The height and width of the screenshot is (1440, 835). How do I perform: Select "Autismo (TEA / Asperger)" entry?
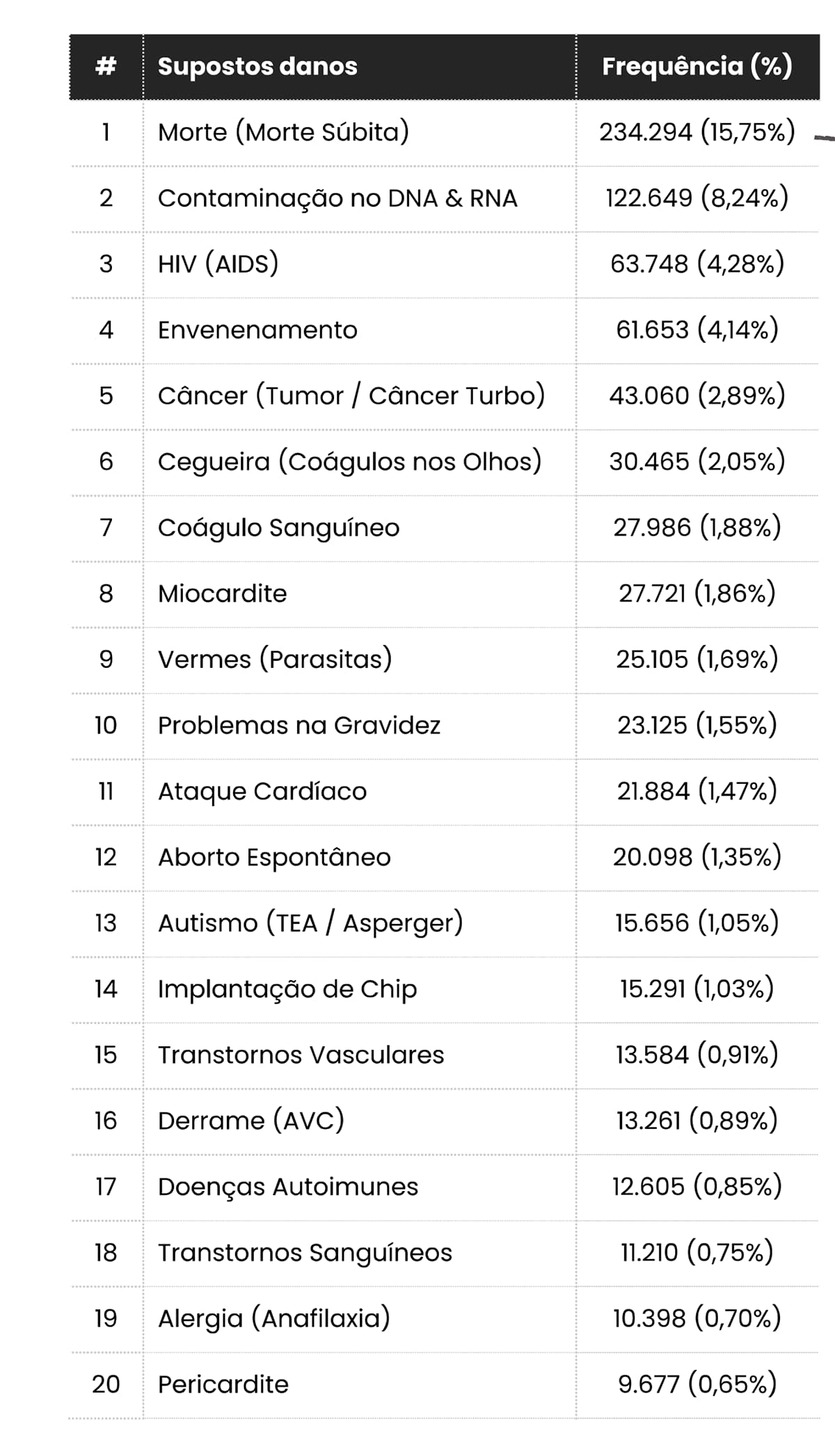click(x=310, y=923)
